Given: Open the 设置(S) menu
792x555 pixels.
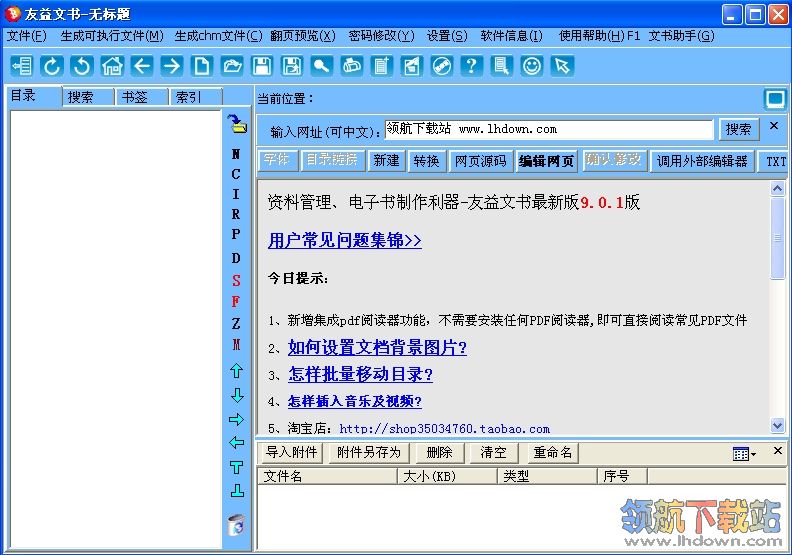Looking at the screenshot, I should (x=447, y=36).
